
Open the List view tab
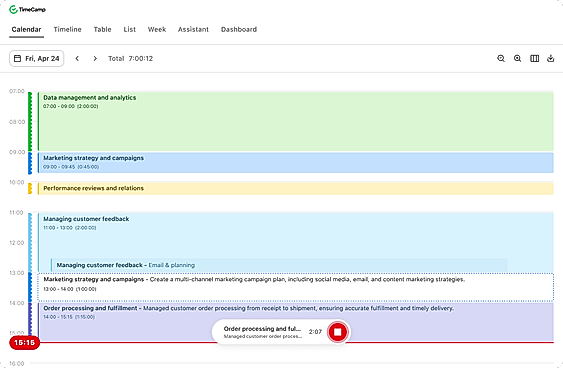pyautogui.click(x=130, y=29)
